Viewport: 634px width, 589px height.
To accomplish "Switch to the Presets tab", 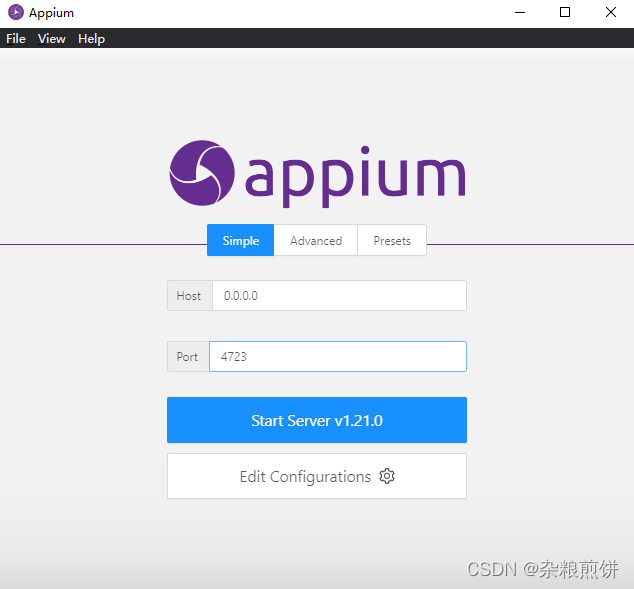I will [x=392, y=241].
